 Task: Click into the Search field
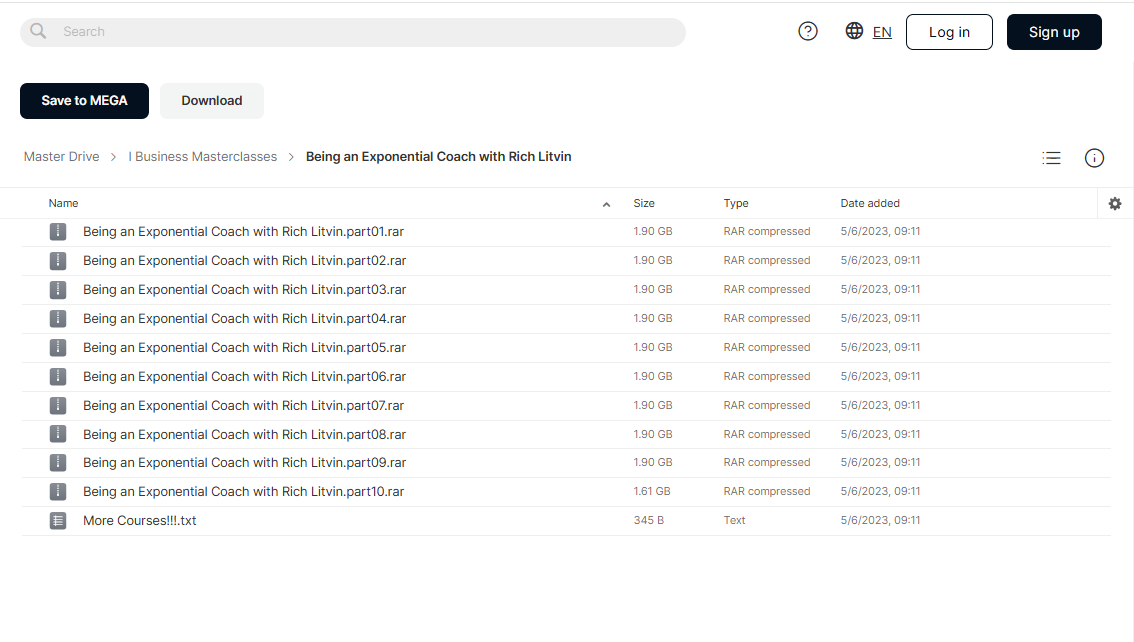[353, 32]
